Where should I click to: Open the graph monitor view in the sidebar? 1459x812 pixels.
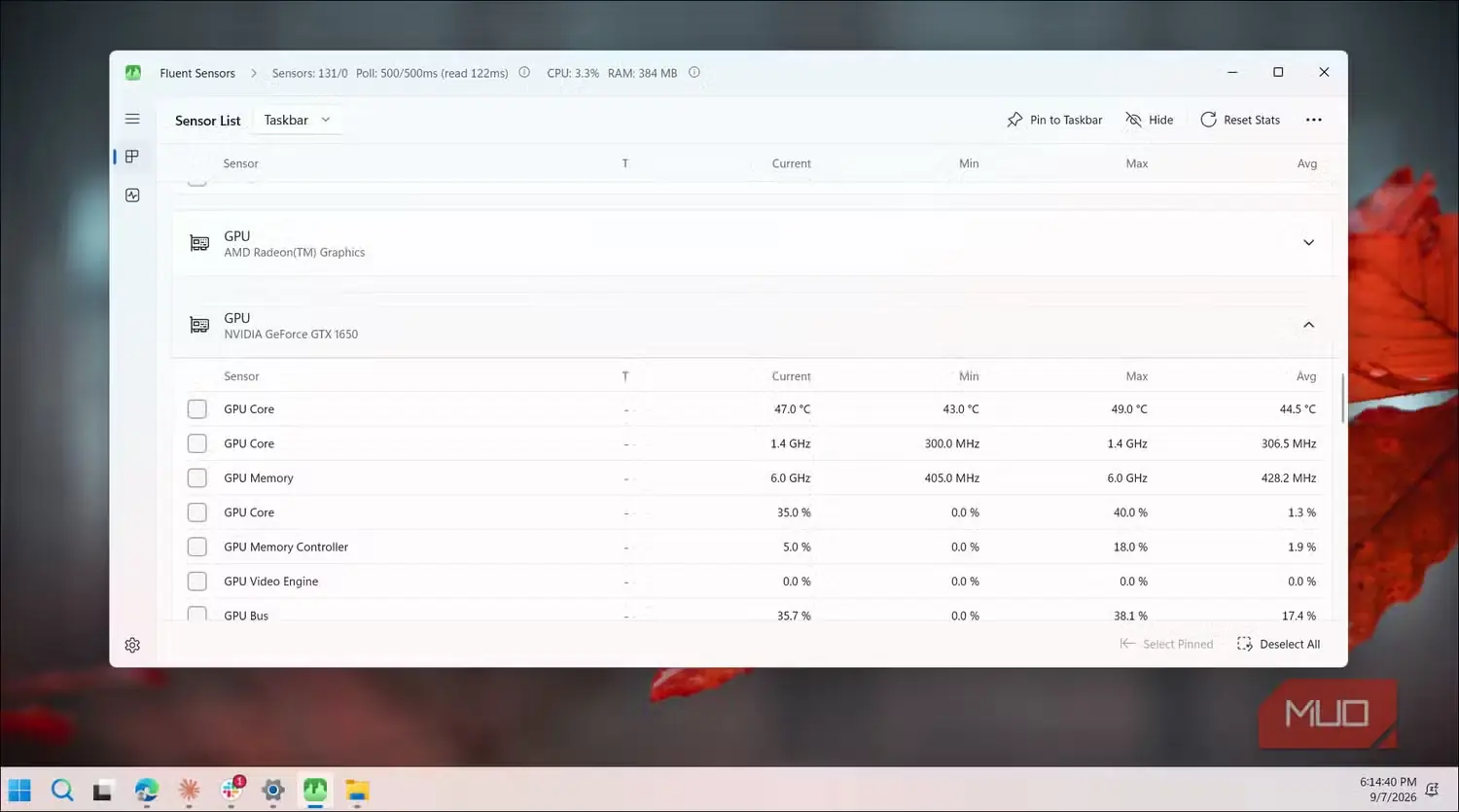(x=132, y=195)
